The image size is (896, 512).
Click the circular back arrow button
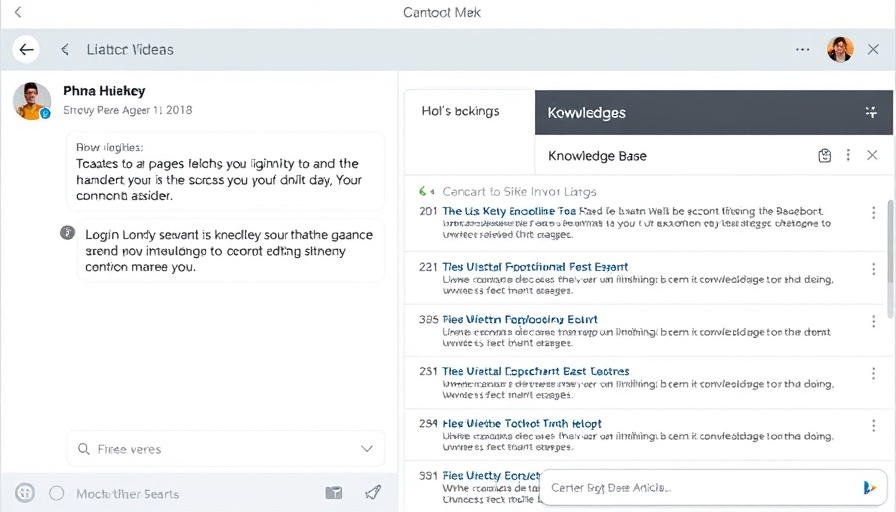tap(26, 50)
